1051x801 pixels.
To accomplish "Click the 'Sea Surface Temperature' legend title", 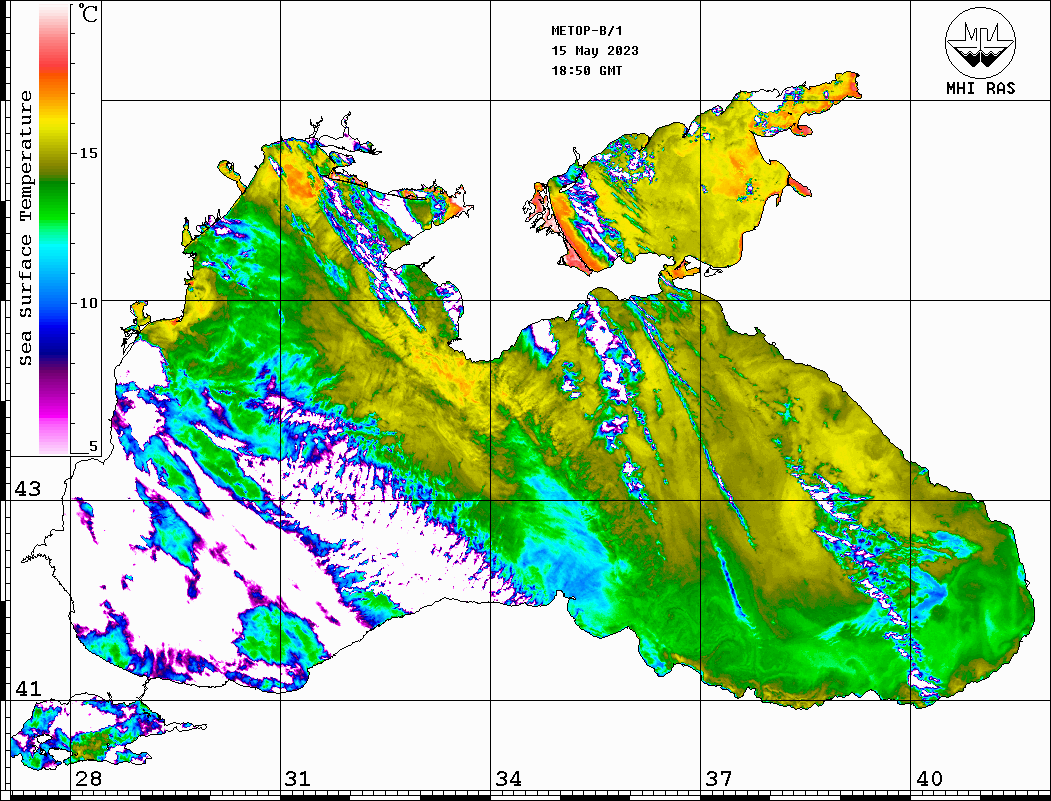I will (x=25, y=229).
